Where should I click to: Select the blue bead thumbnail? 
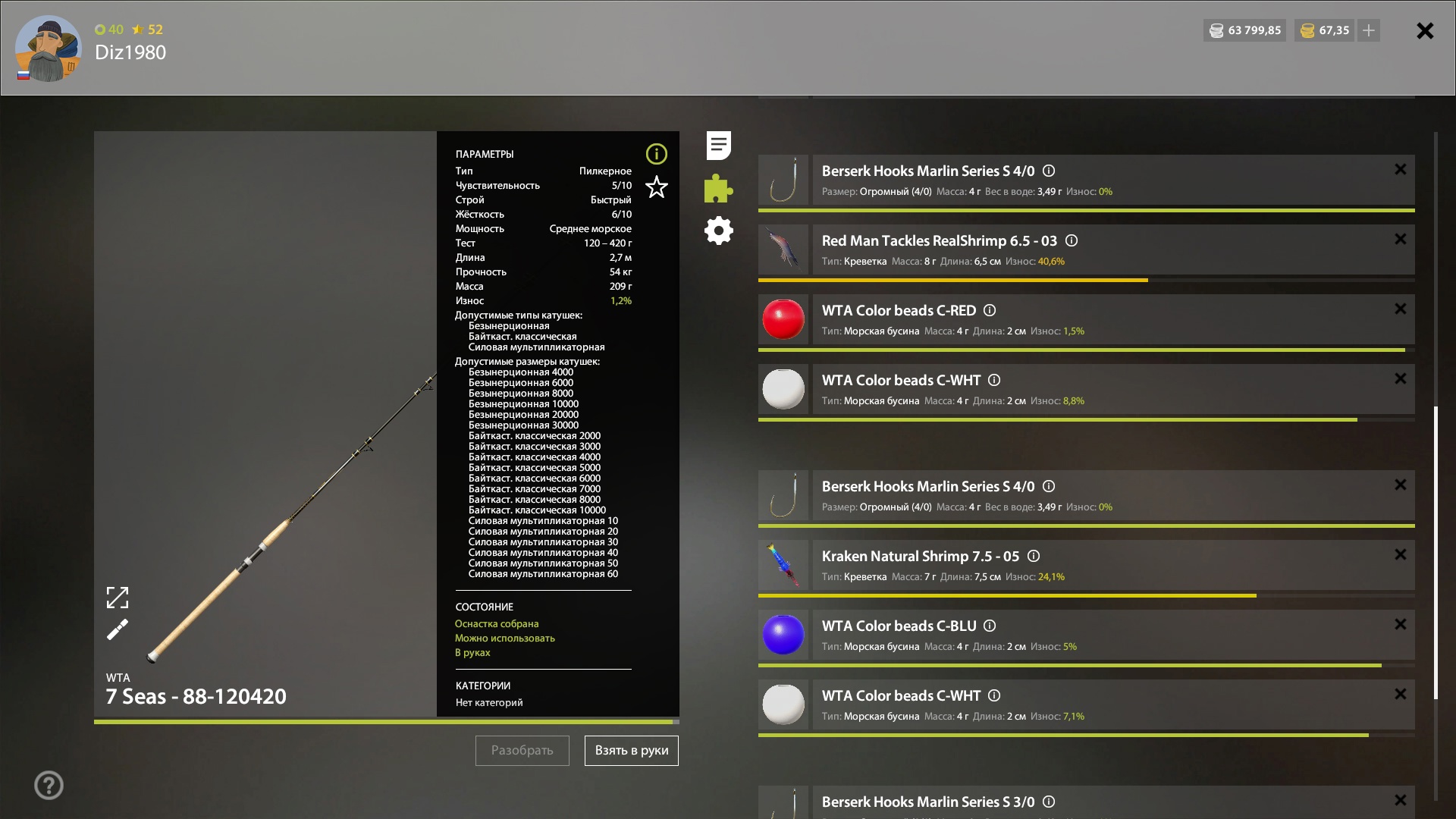pyautogui.click(x=783, y=635)
